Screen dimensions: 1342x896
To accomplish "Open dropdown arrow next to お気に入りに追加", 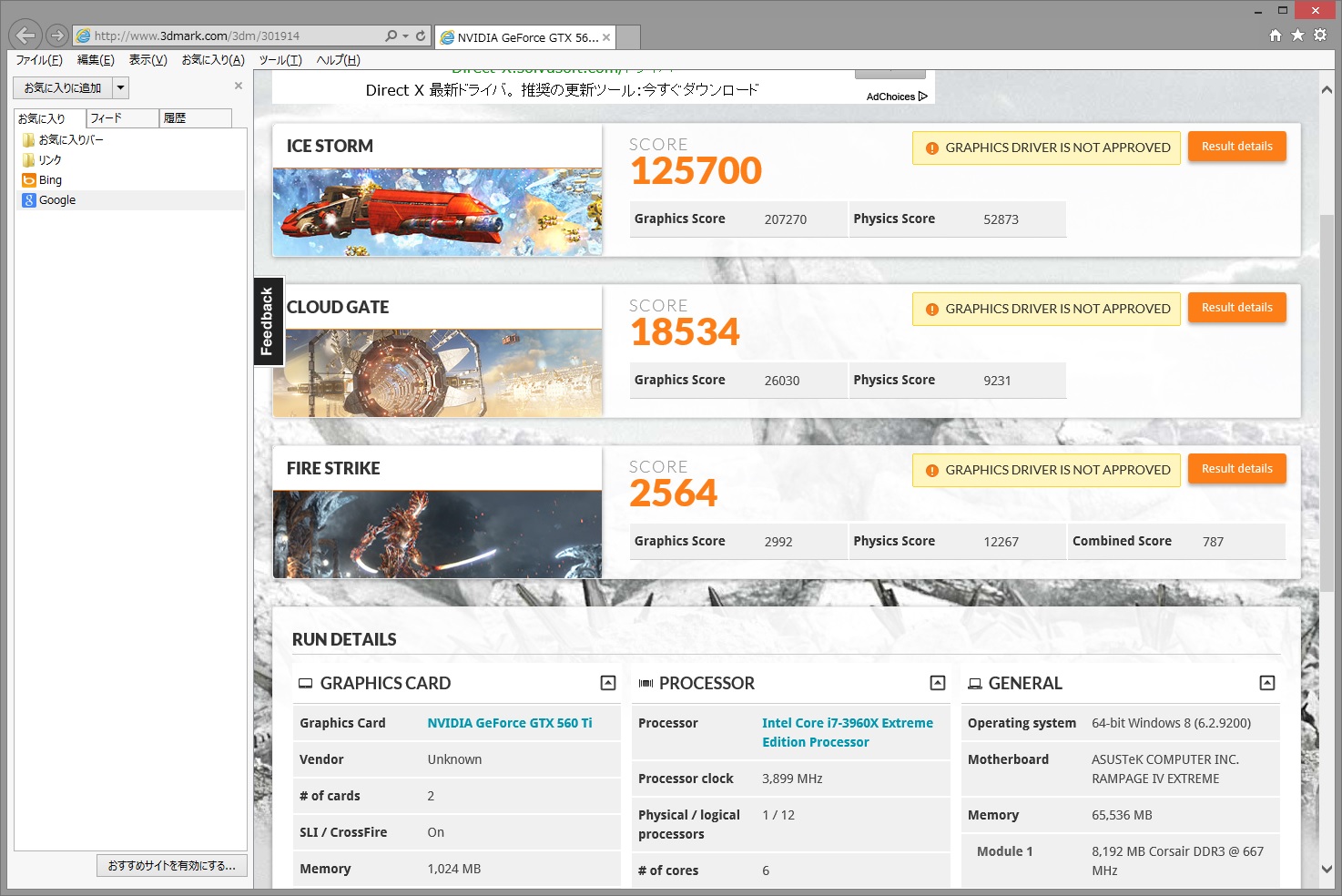I will (x=120, y=88).
